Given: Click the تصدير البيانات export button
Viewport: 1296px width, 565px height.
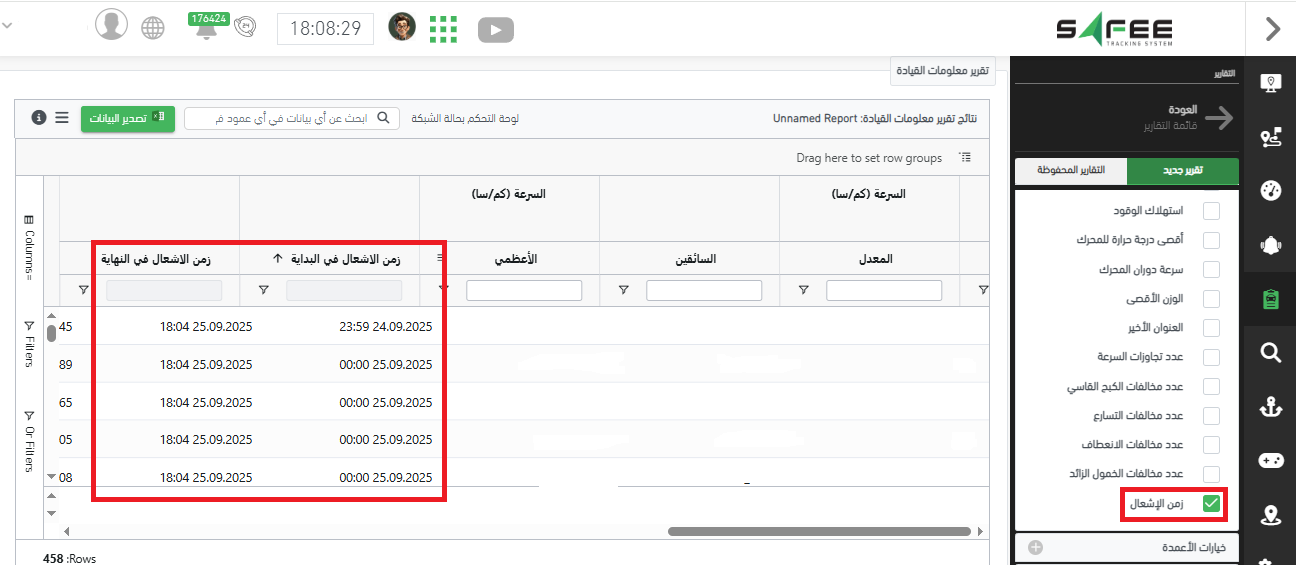Looking at the screenshot, I should coord(127,118).
